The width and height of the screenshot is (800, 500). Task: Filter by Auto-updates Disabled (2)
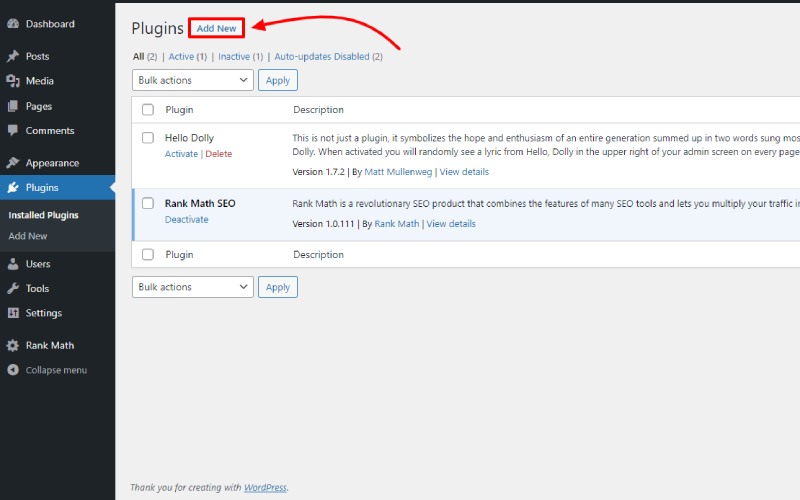pyautogui.click(x=329, y=57)
